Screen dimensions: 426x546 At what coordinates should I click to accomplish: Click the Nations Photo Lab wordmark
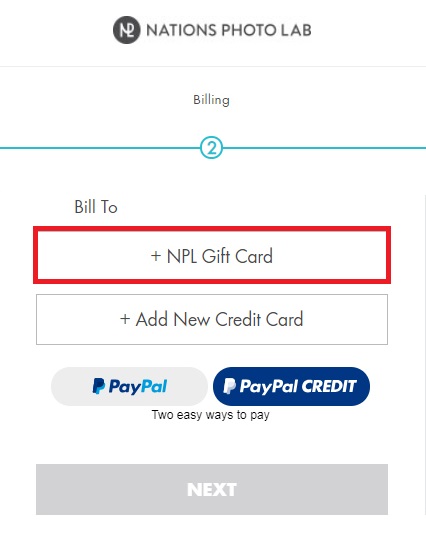click(229, 30)
